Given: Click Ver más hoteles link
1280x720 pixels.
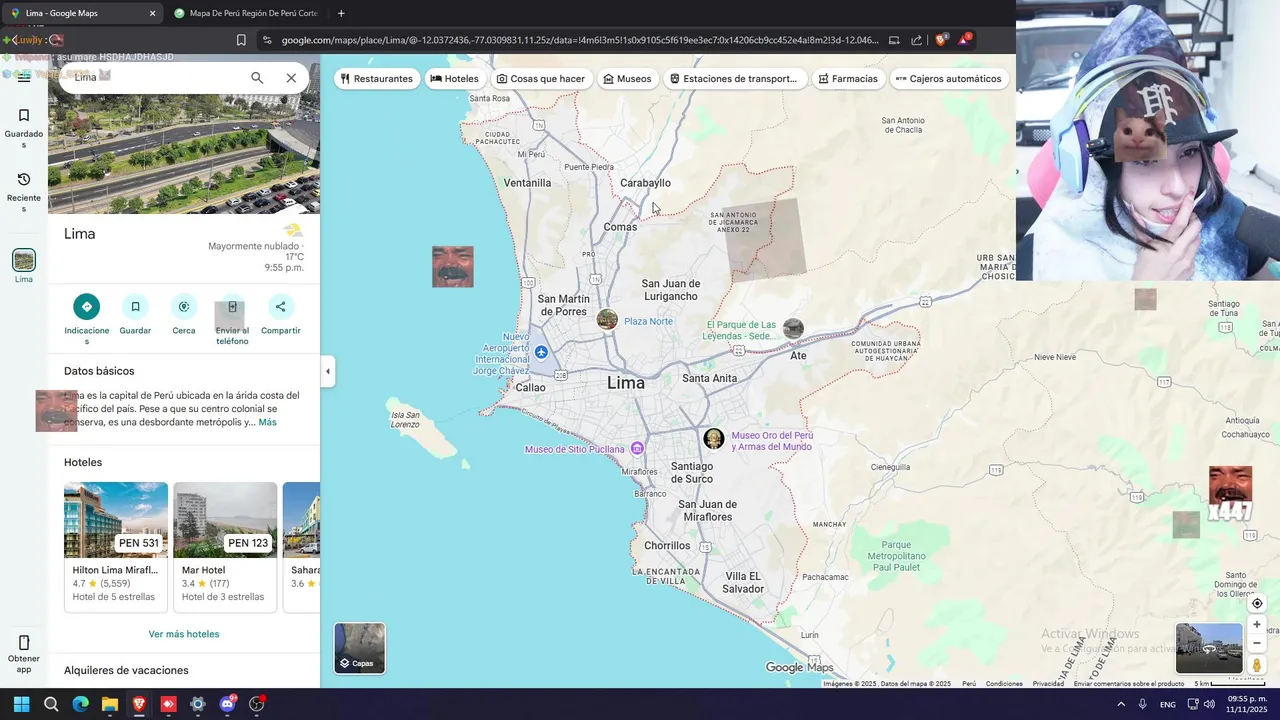Looking at the screenshot, I should (184, 634).
